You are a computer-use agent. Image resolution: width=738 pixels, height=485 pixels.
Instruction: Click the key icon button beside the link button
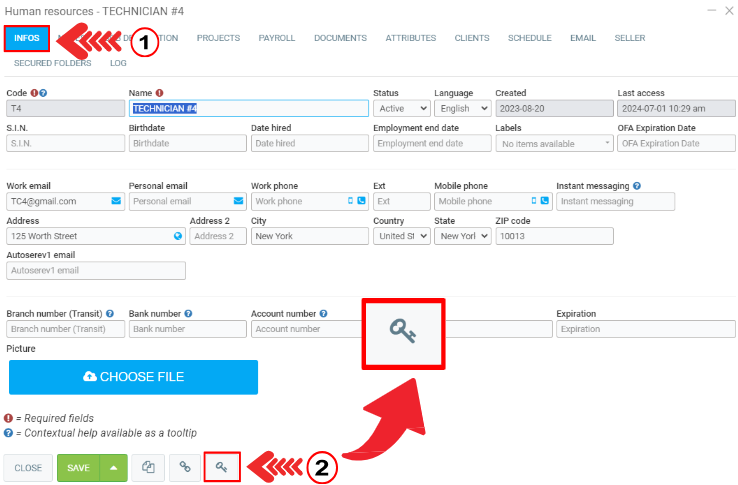[x=222, y=467]
